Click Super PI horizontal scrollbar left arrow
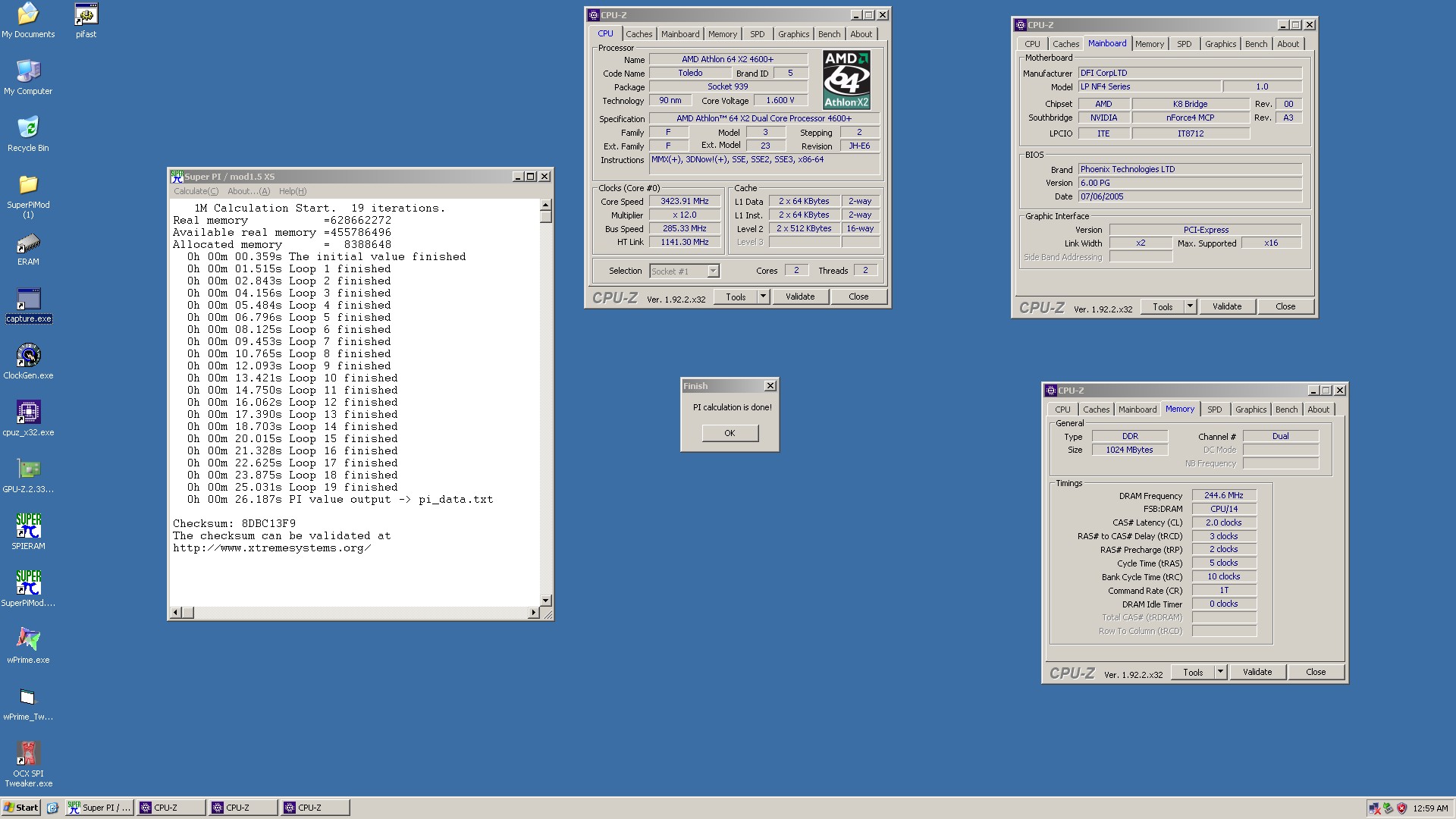Screen dimensions: 1456x819 point(176,612)
